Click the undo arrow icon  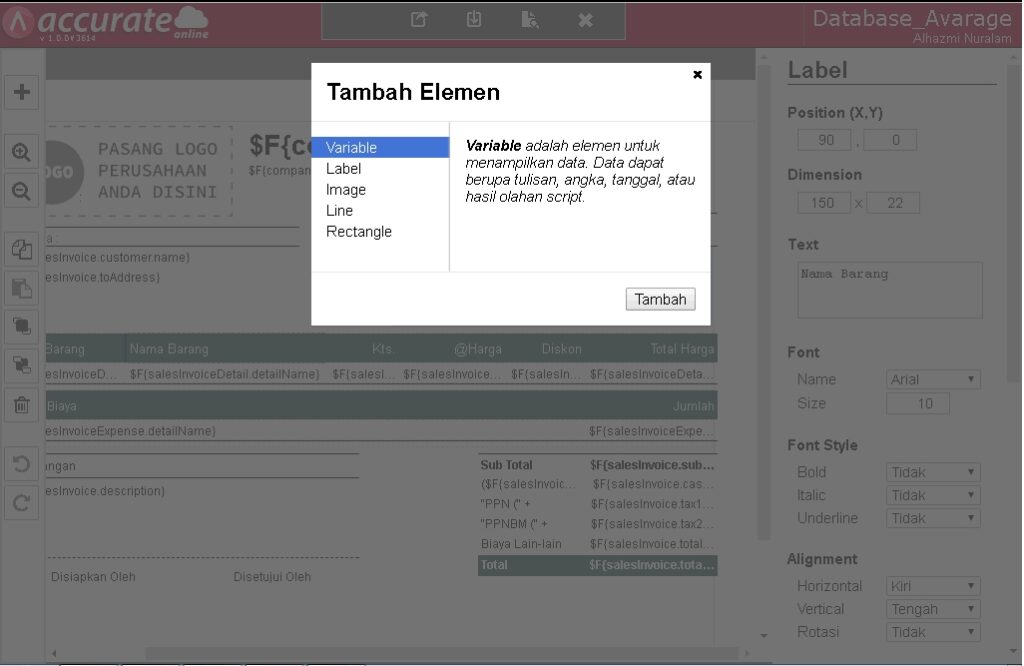pos(21,464)
